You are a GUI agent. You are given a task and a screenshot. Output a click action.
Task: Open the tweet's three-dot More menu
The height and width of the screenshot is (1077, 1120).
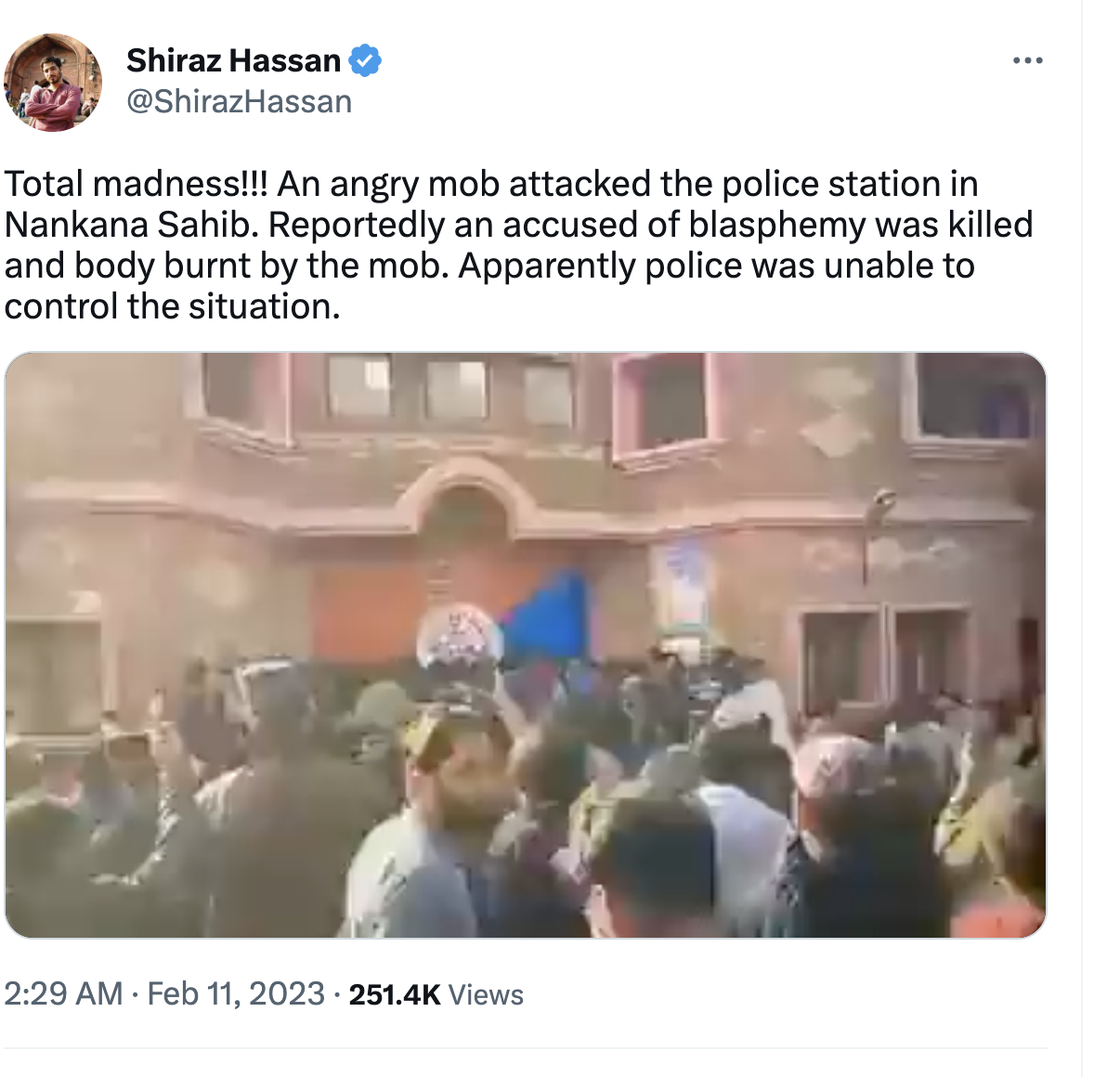(1027, 61)
